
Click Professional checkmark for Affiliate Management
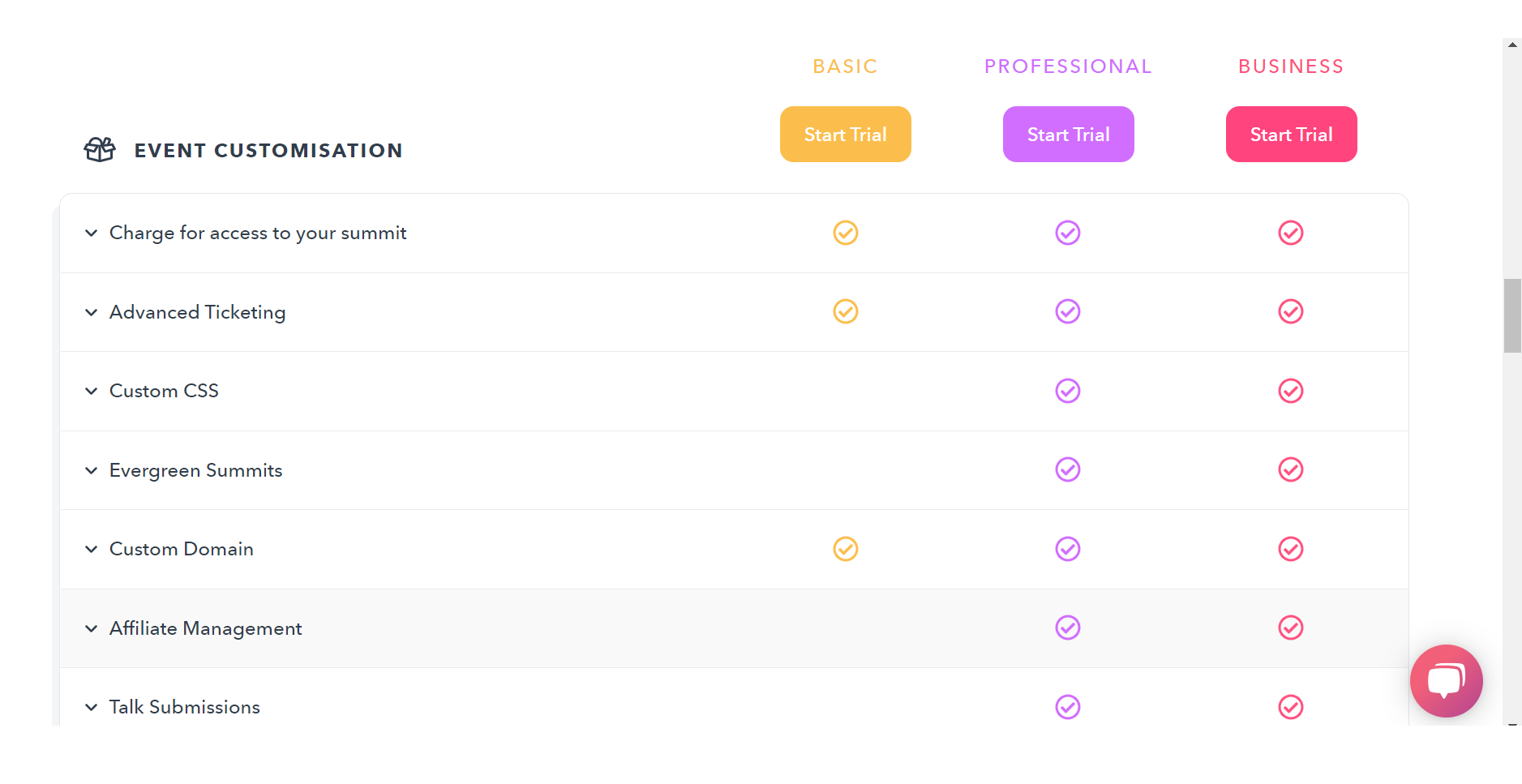click(x=1068, y=628)
